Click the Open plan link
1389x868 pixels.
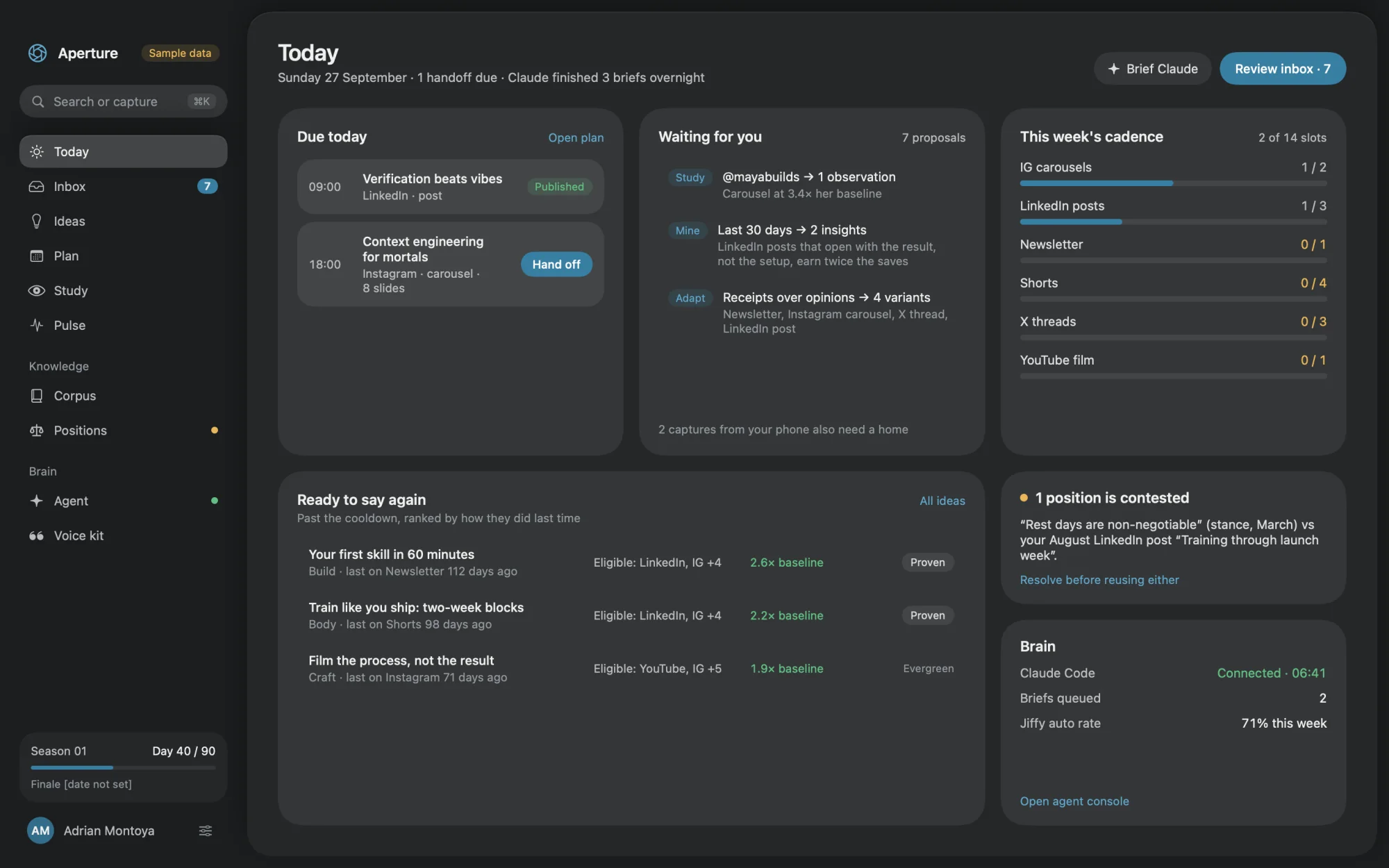point(576,137)
